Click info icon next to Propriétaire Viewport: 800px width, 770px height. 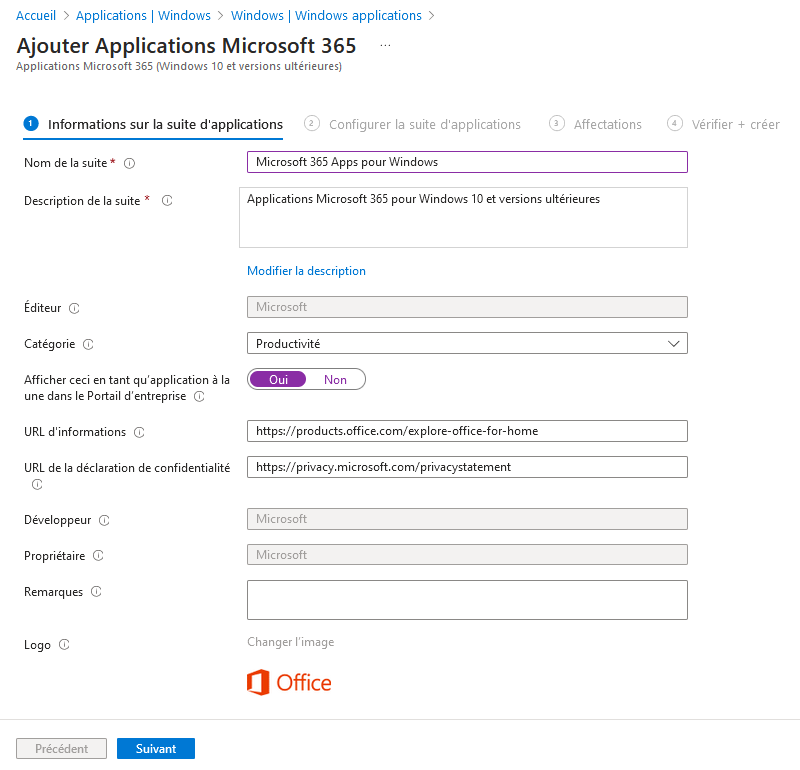pyautogui.click(x=98, y=556)
